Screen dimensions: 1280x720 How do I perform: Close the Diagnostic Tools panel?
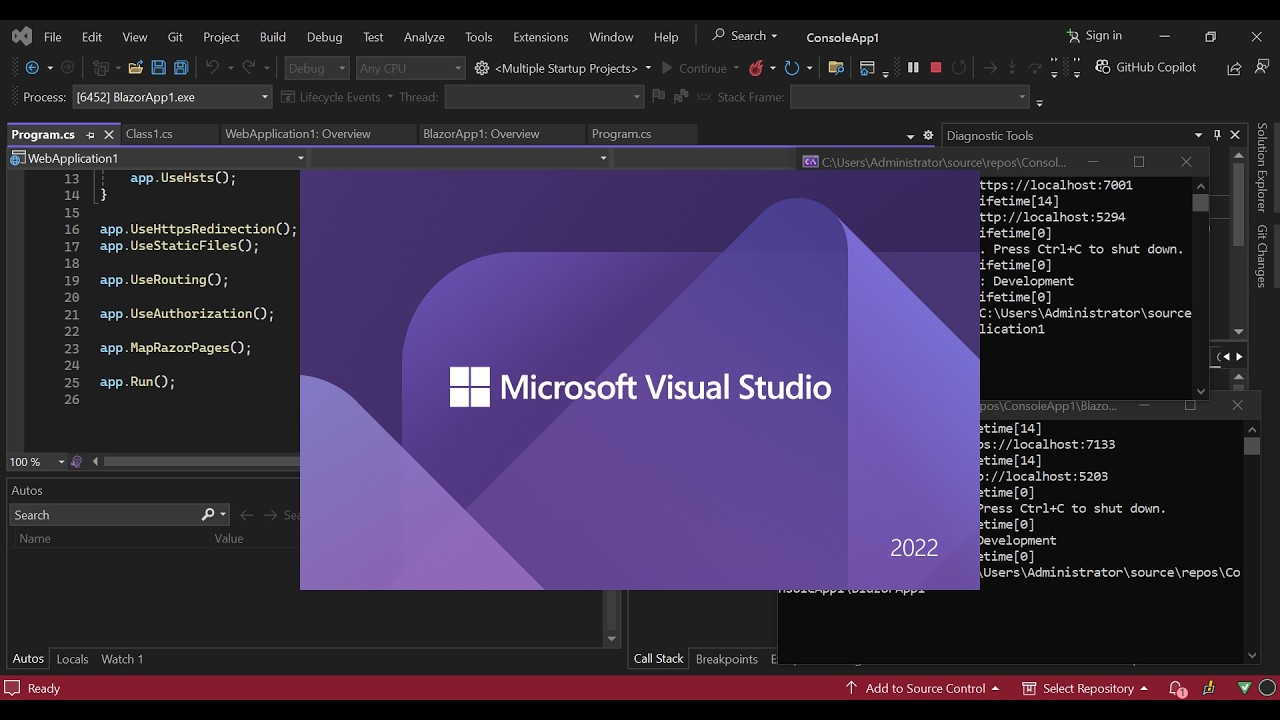point(1235,135)
